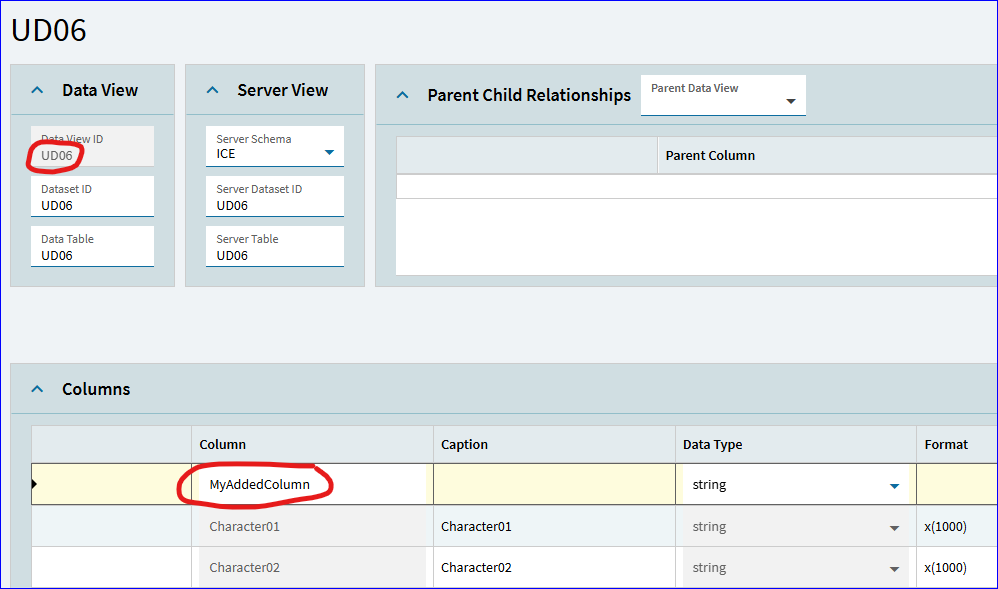Click the Dataset ID field
The height and width of the screenshot is (589, 998).
(x=92, y=197)
